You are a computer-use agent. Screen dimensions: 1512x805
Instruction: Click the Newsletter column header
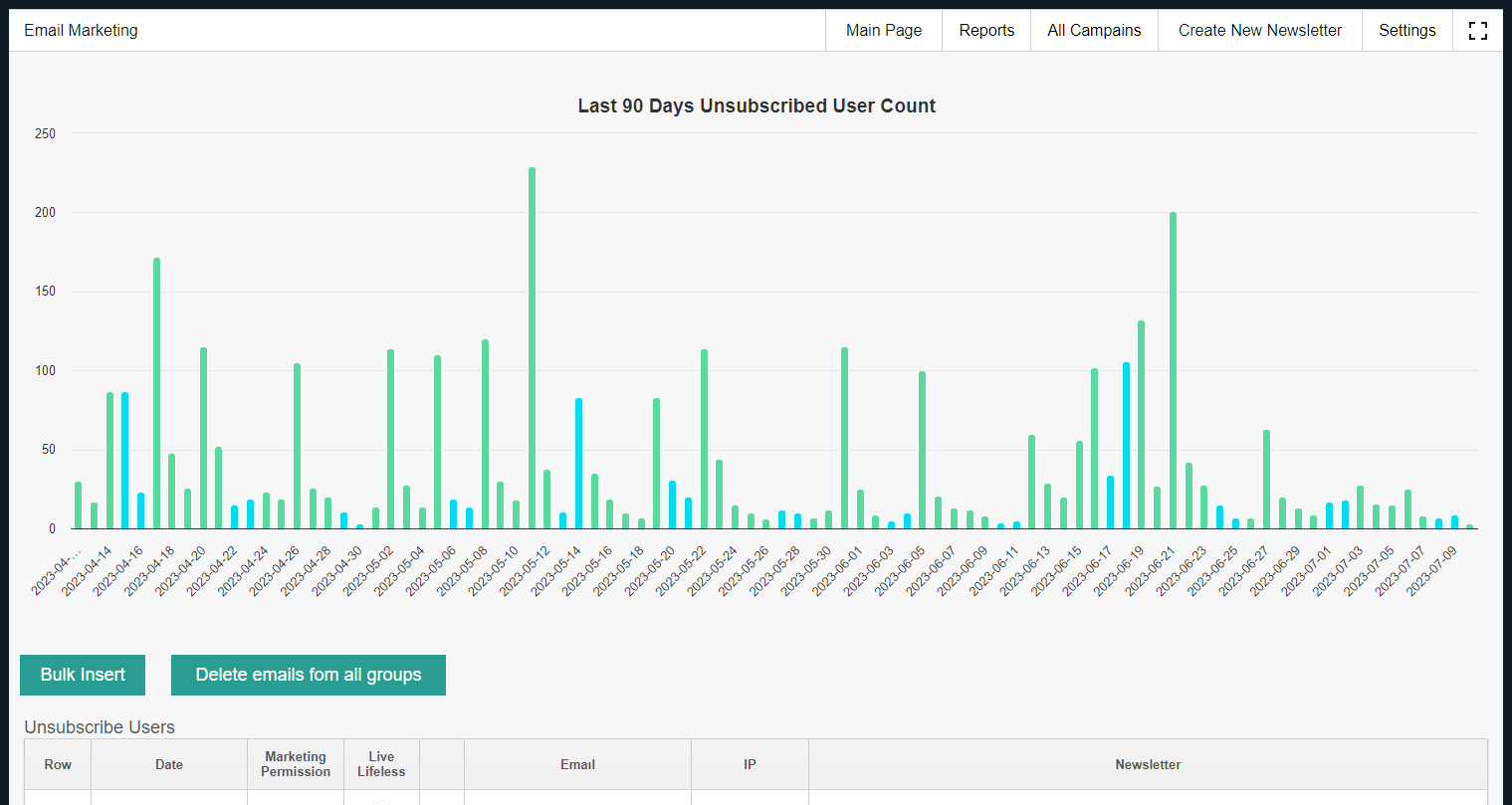tap(1148, 764)
